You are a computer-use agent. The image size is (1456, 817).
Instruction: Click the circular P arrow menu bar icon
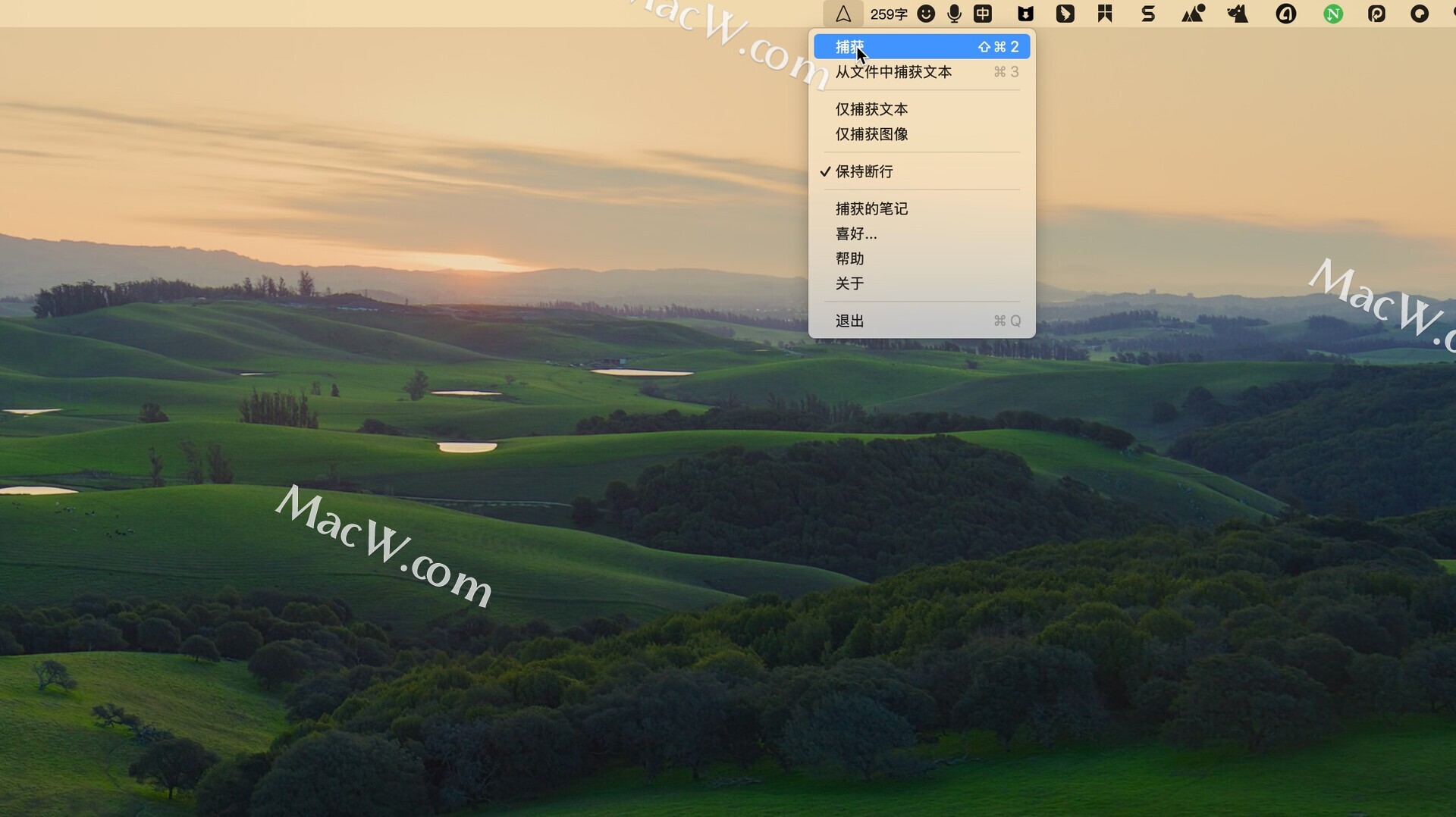click(1376, 14)
